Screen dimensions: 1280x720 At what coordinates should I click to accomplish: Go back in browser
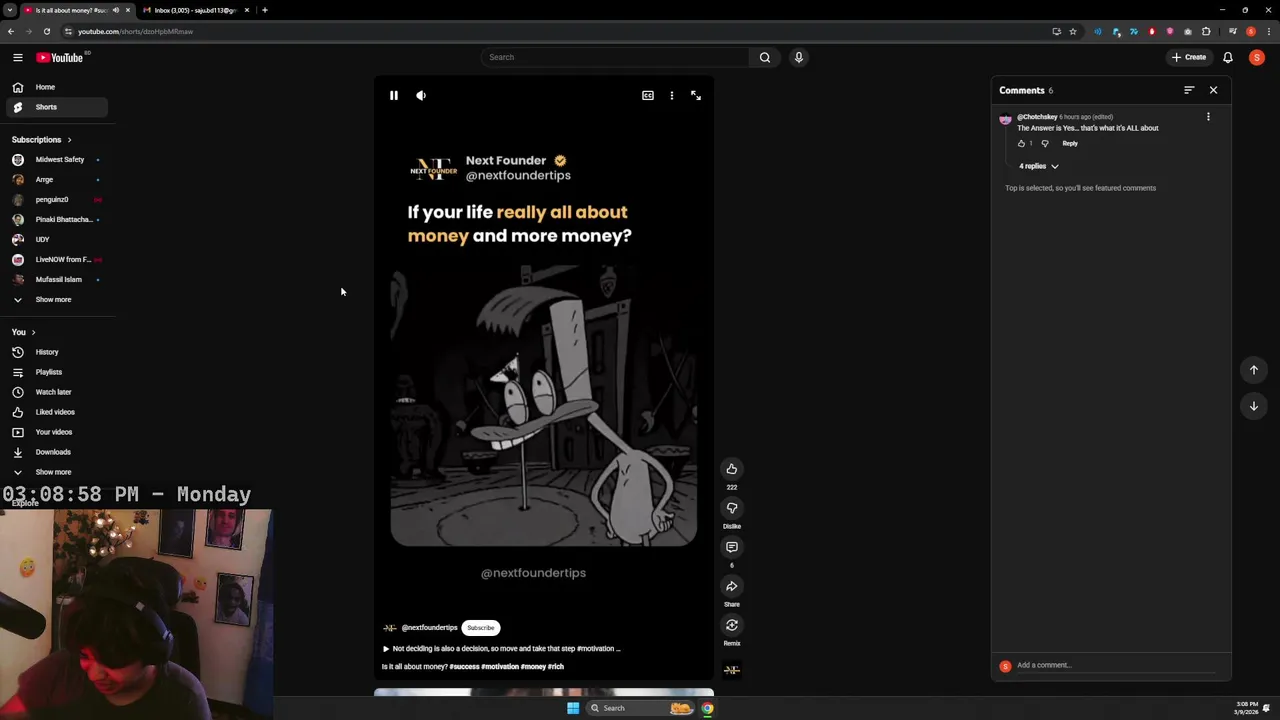click(11, 31)
